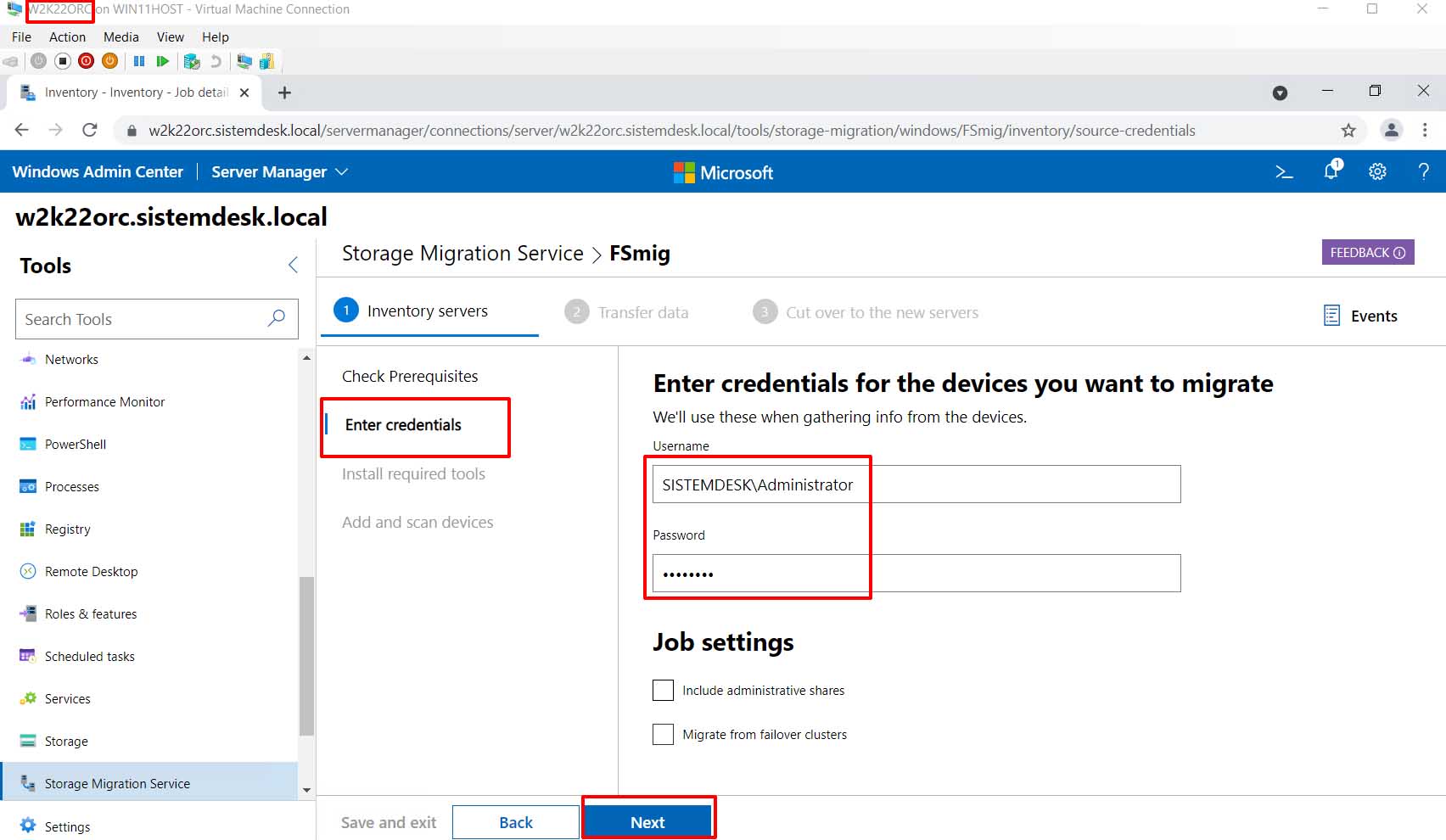
Task: Expand the Server Manager dropdown
Action: [x=279, y=172]
